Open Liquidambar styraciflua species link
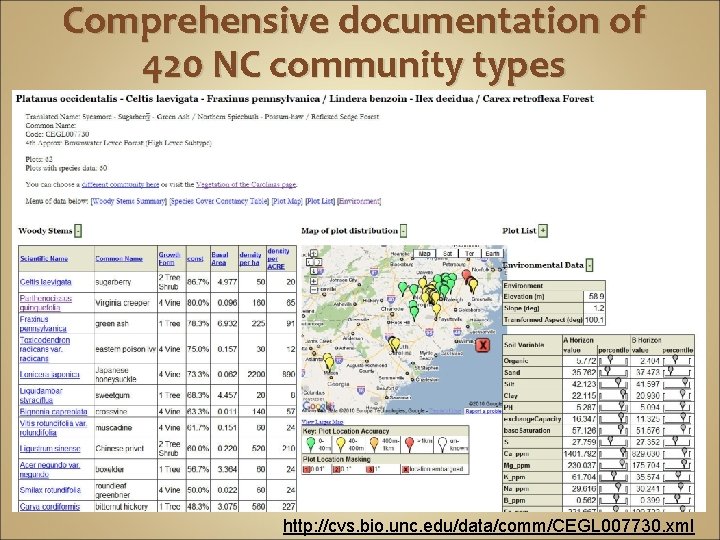The image size is (720, 540). coord(41,395)
